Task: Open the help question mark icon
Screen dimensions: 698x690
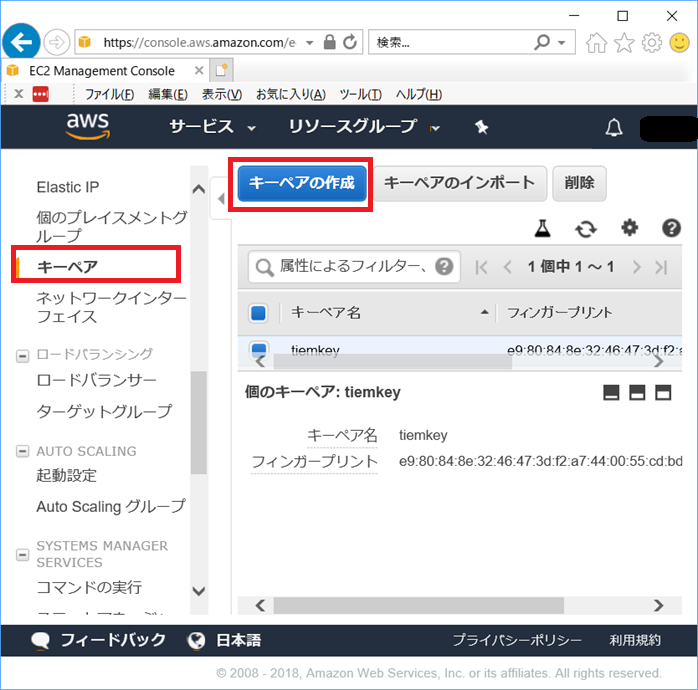Action: tap(671, 228)
